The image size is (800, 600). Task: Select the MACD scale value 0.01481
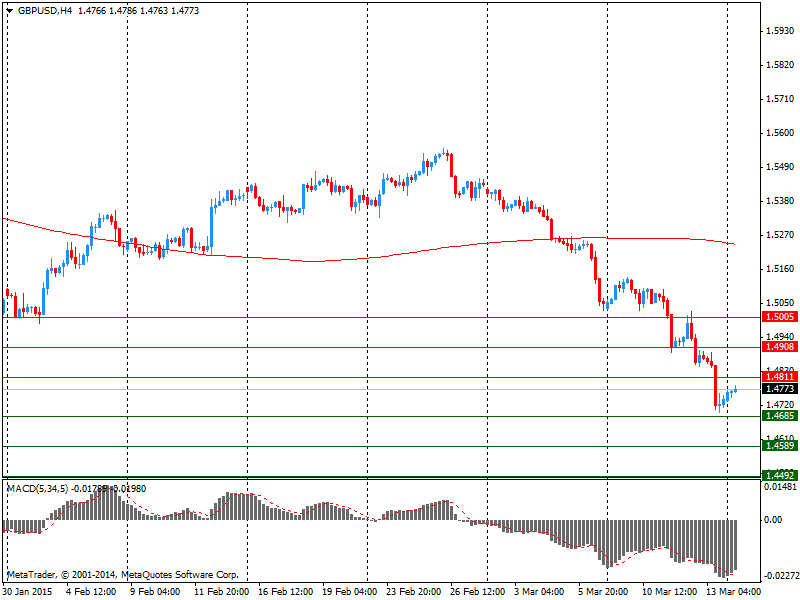pos(781,487)
